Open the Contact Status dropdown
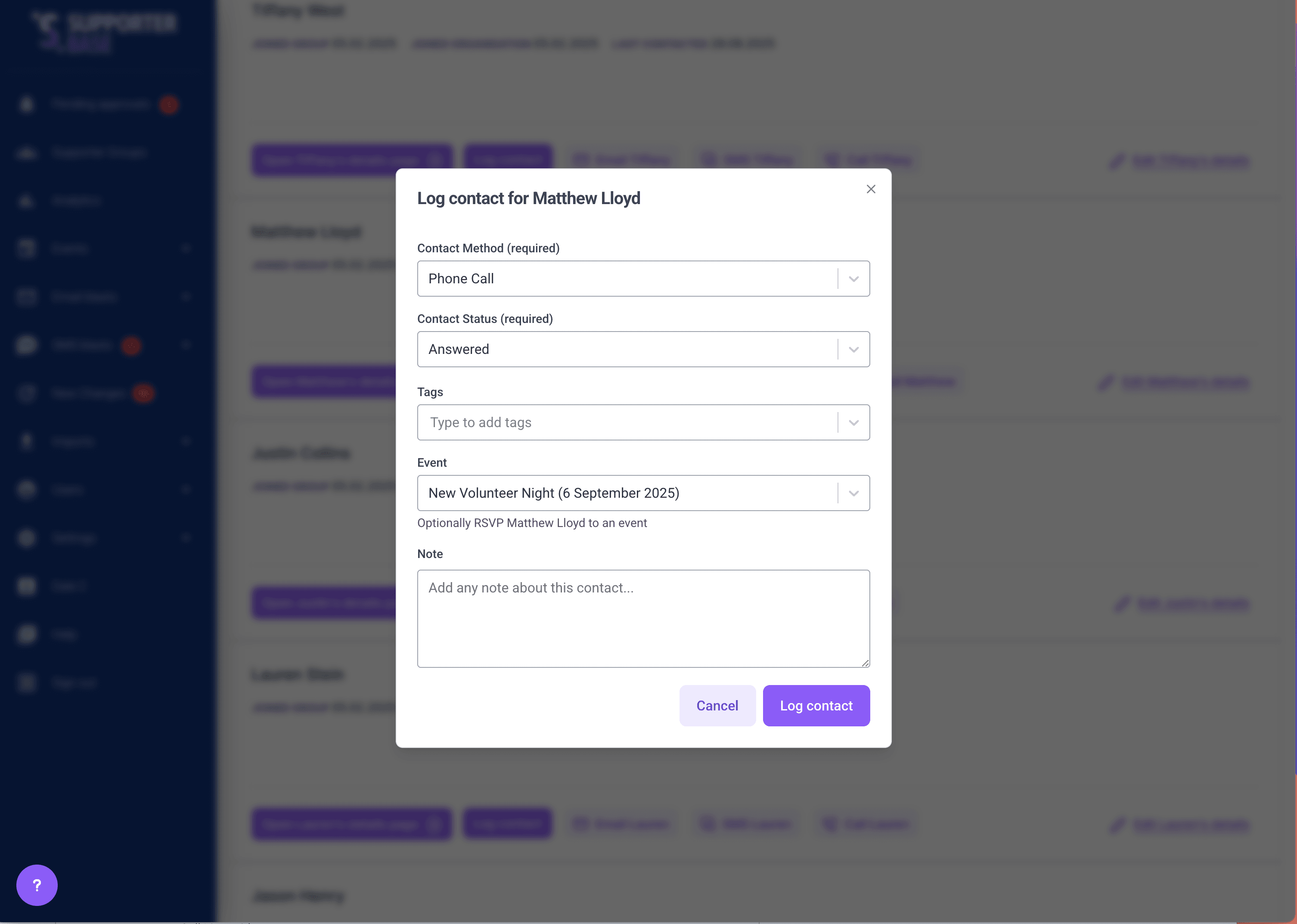Image resolution: width=1297 pixels, height=924 pixels. pyautogui.click(x=643, y=349)
